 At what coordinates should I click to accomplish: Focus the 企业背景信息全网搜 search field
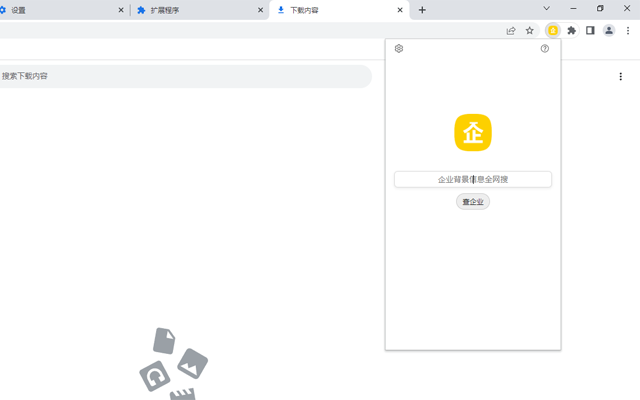[x=473, y=179]
